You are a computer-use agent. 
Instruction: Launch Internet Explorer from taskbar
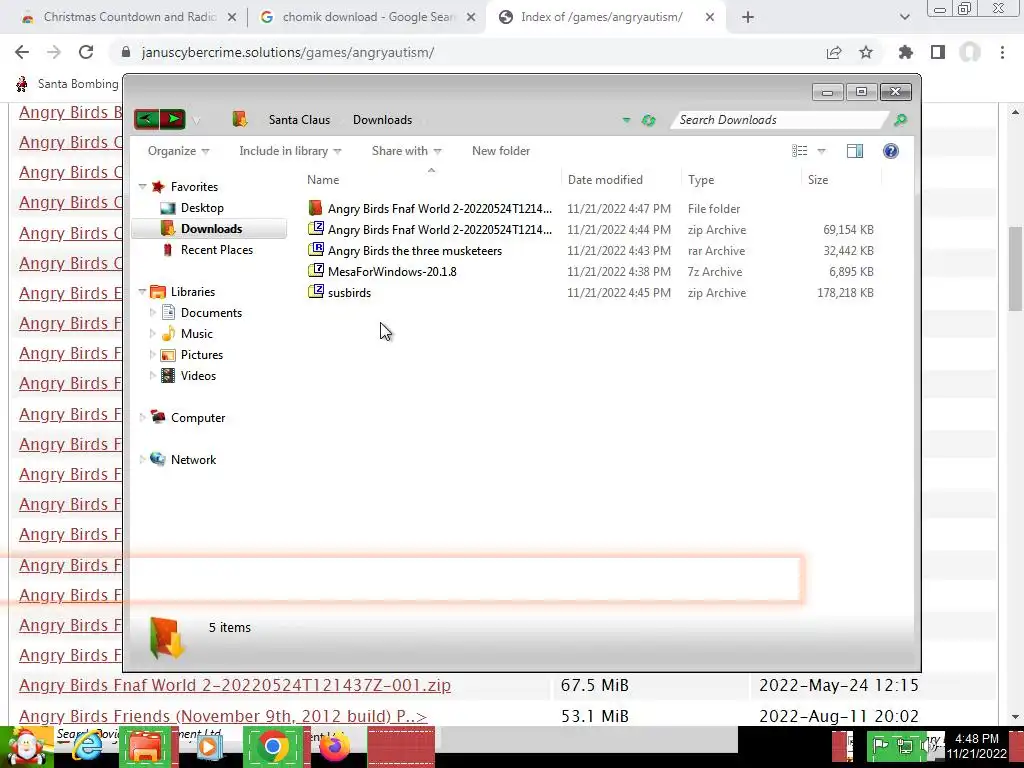point(87,746)
